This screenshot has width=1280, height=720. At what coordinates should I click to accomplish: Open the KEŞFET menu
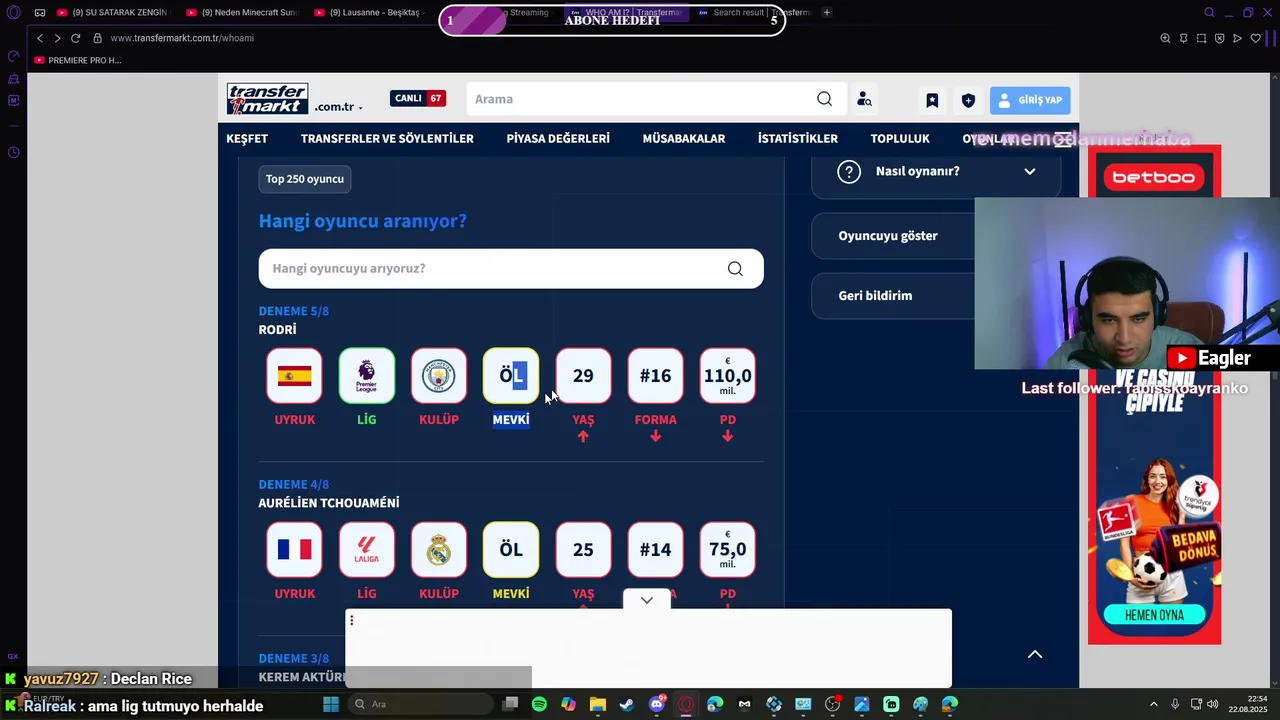coord(247,139)
